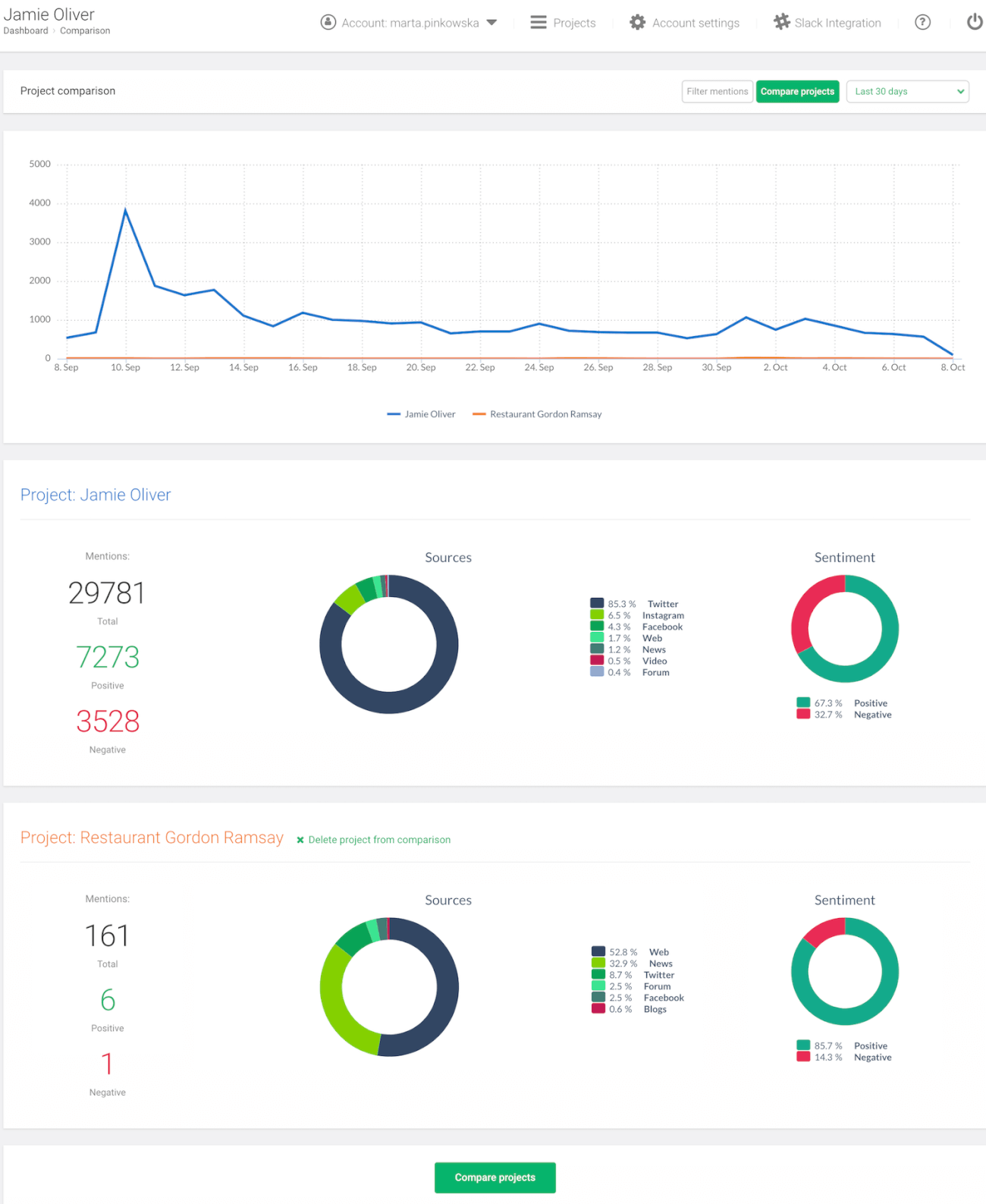The height and width of the screenshot is (1204, 986).
Task: Click positive mentions count 7273
Action: pos(108,657)
